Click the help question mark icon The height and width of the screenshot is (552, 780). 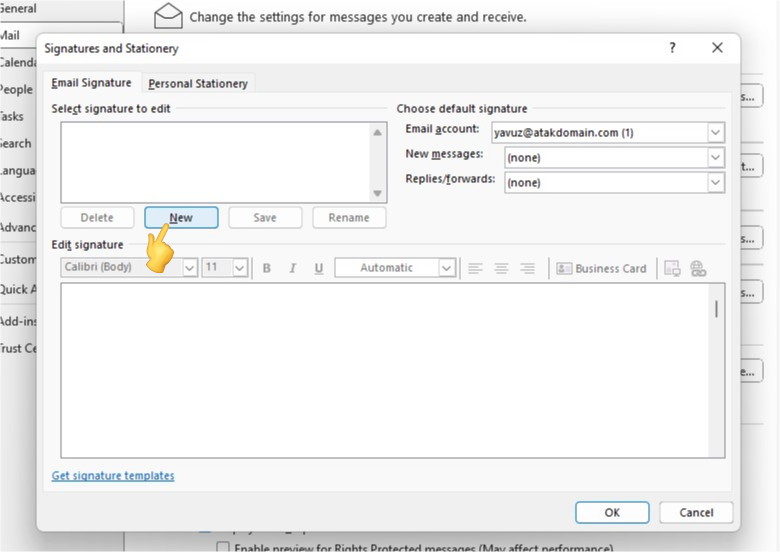pyautogui.click(x=672, y=48)
